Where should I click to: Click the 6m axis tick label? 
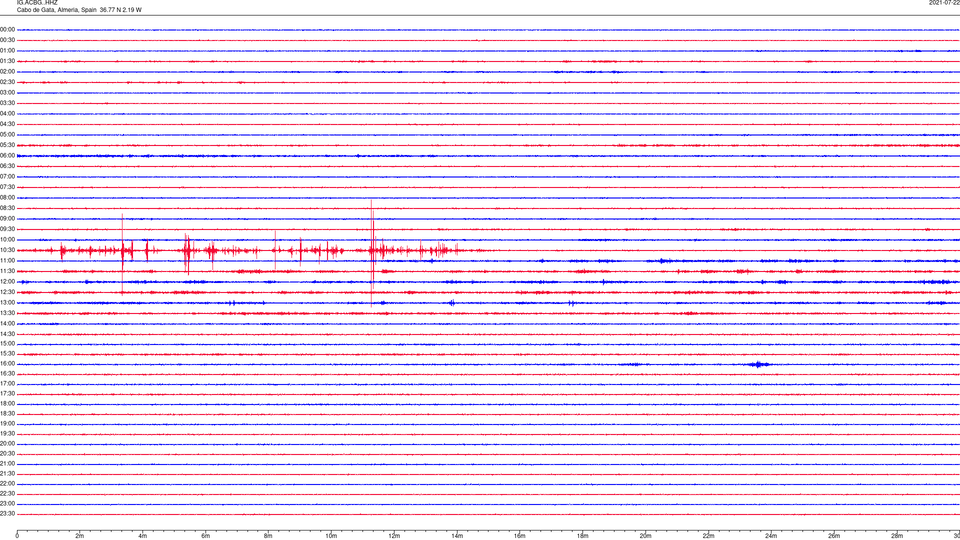coord(206,536)
